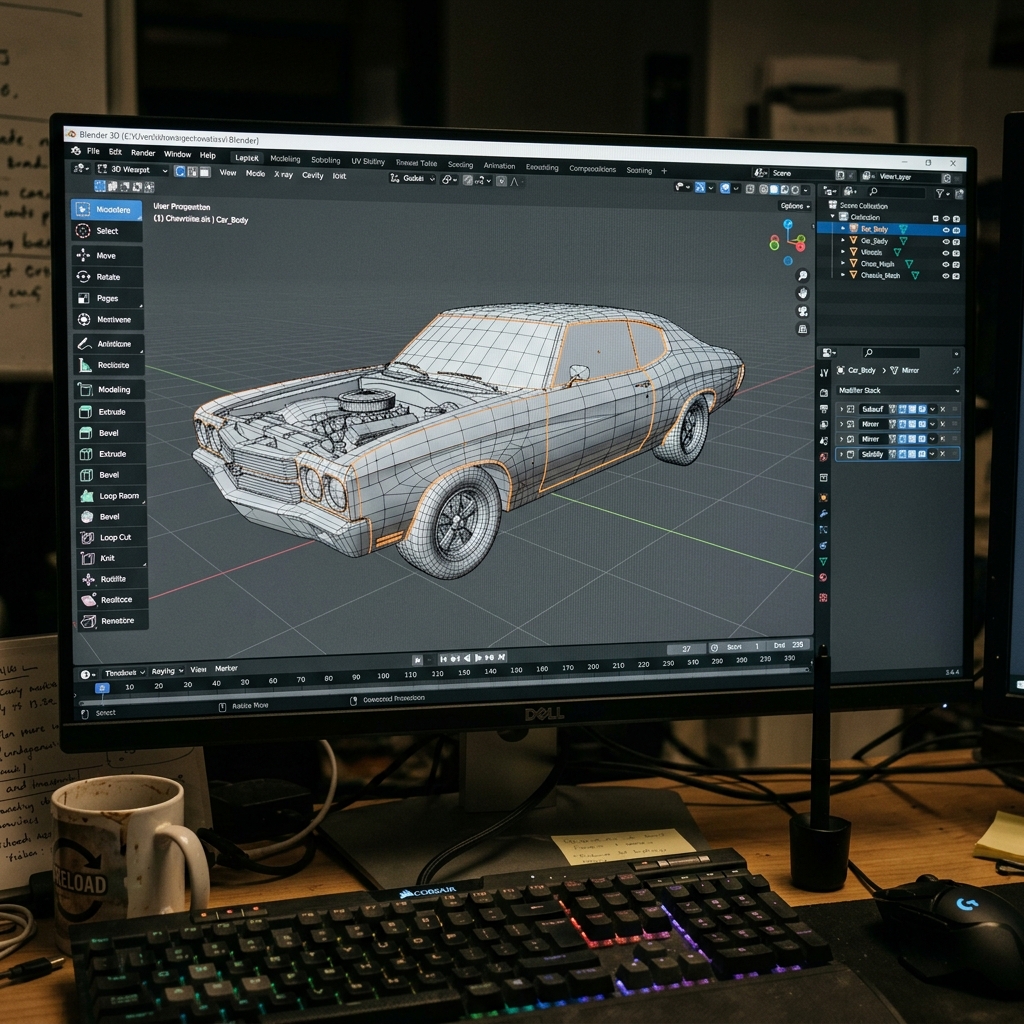Select the Move tool in the toolbar
The image size is (1024, 1024).
tap(106, 255)
